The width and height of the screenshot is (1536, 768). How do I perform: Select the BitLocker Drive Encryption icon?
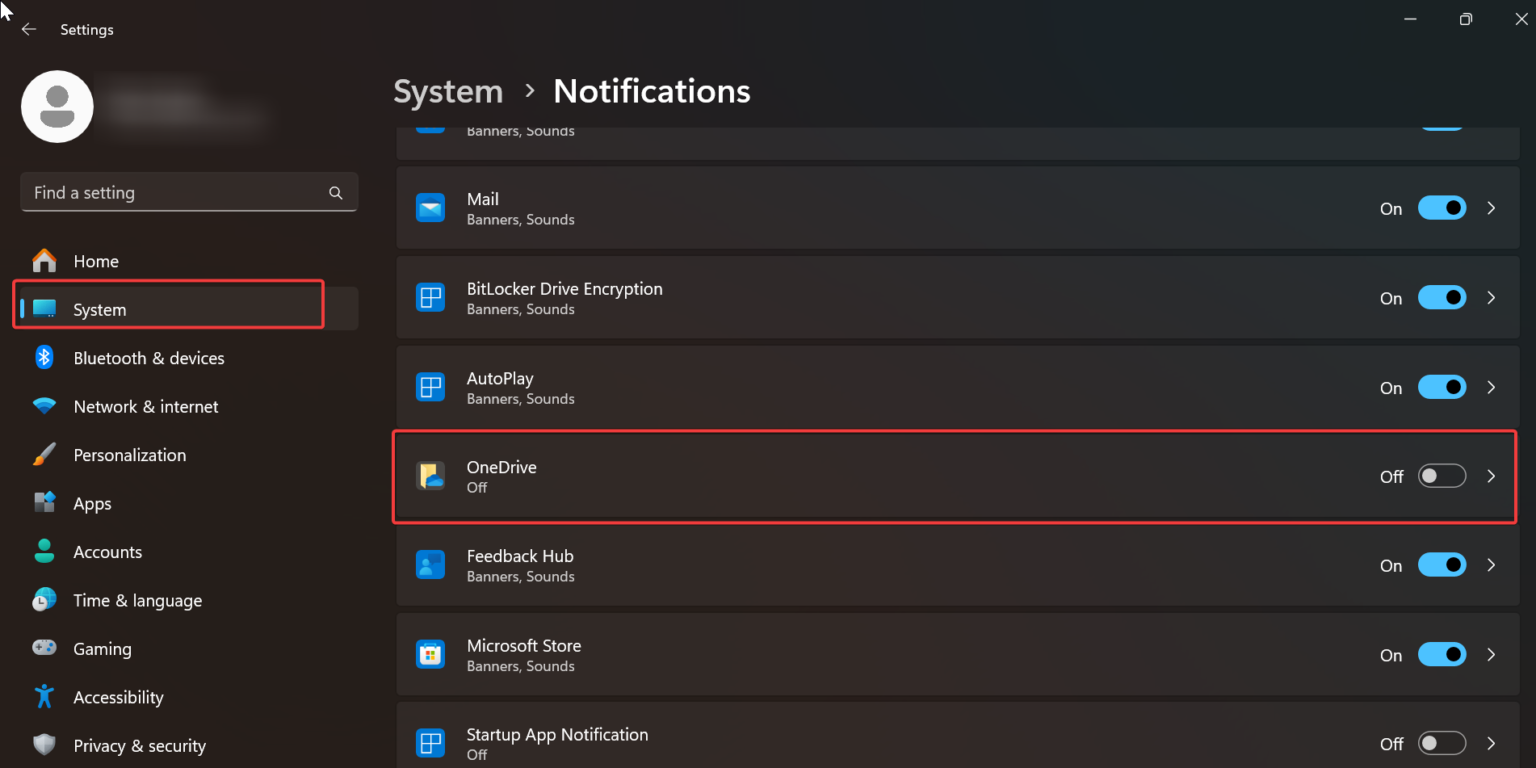[x=430, y=297]
